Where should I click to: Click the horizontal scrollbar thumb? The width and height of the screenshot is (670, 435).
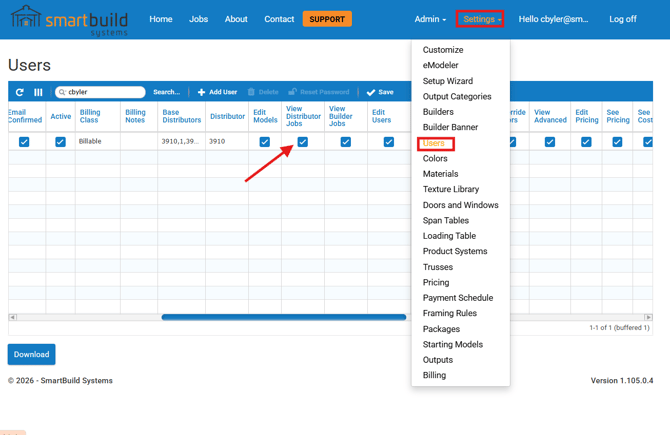click(x=284, y=317)
